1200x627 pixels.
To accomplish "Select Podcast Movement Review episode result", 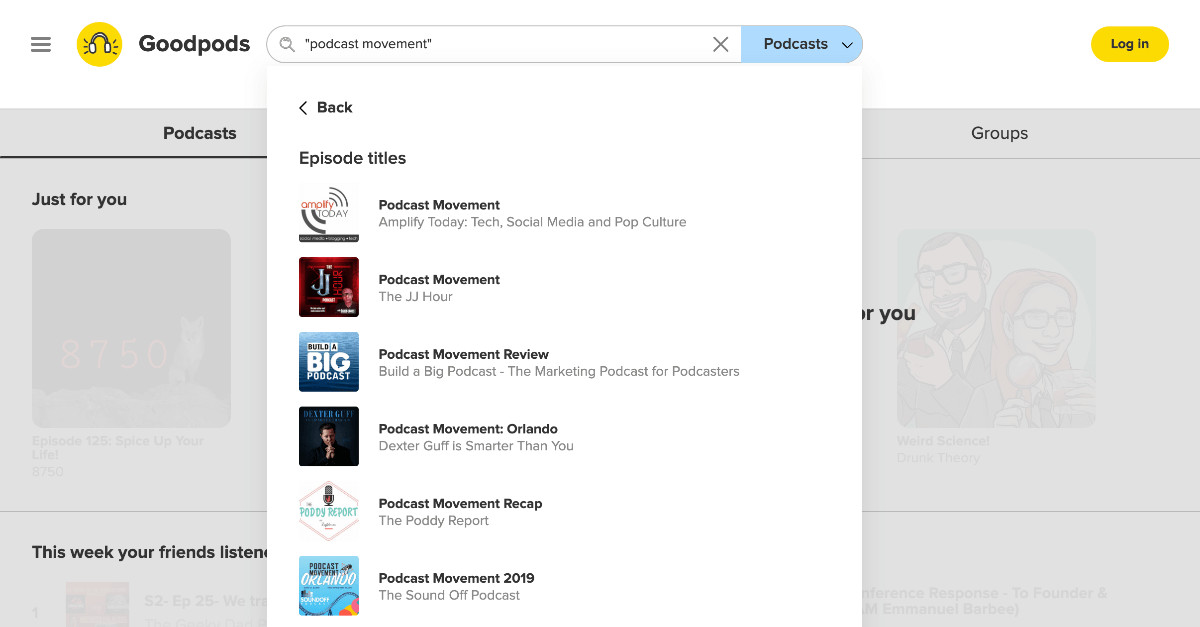I will click(463, 354).
